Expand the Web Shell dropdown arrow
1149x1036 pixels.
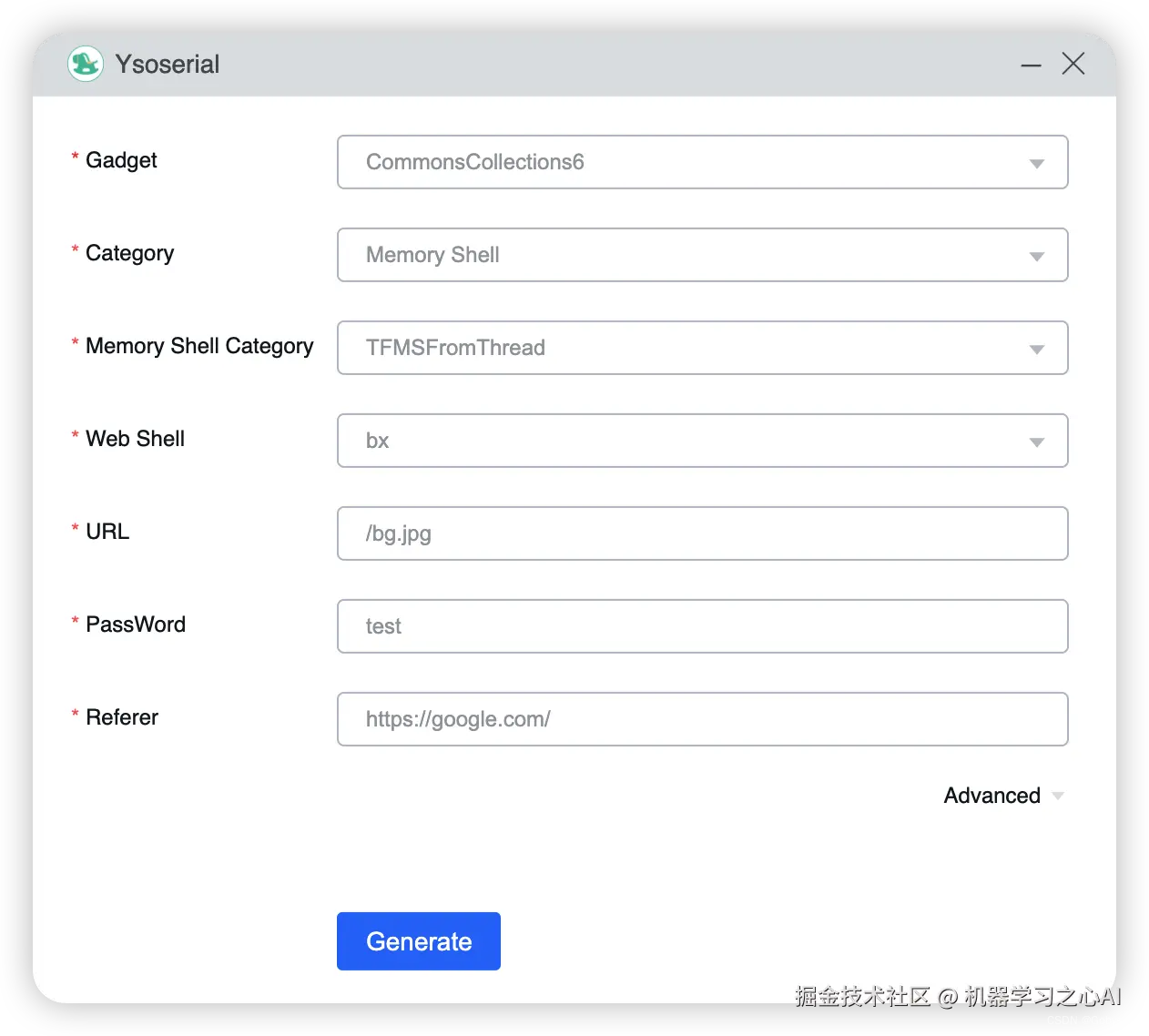(x=1036, y=442)
